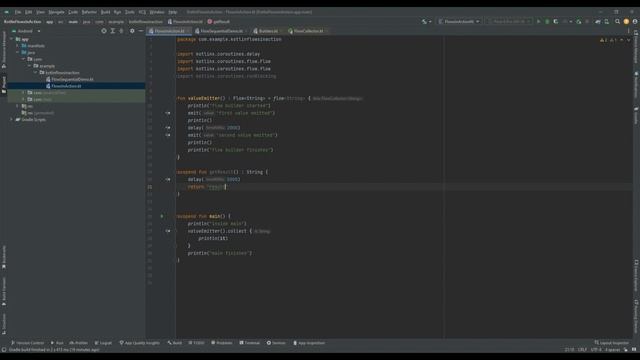Open run configuration dropdown FlowsInActionKt
640x360 pixels.
459,22
